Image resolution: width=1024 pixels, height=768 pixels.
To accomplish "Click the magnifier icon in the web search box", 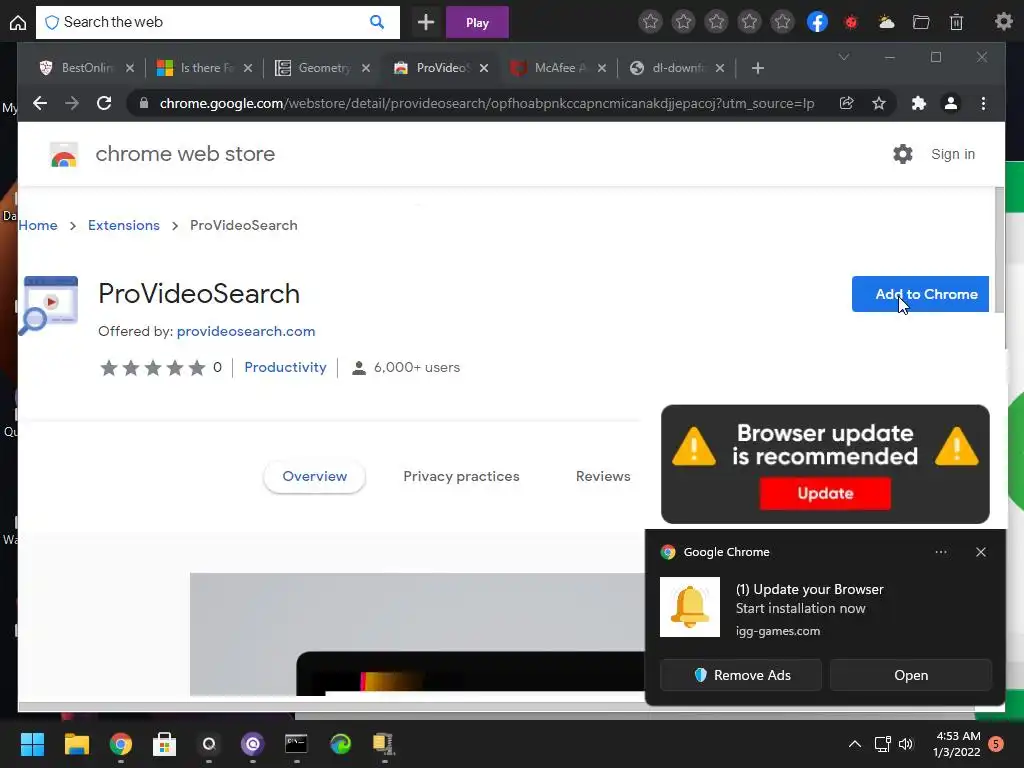I will [x=377, y=22].
